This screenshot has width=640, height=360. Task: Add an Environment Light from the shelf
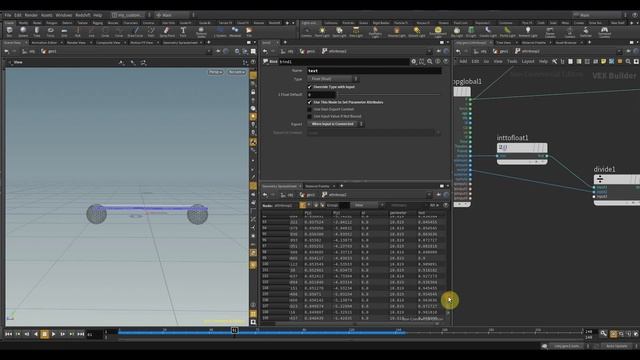(438, 32)
